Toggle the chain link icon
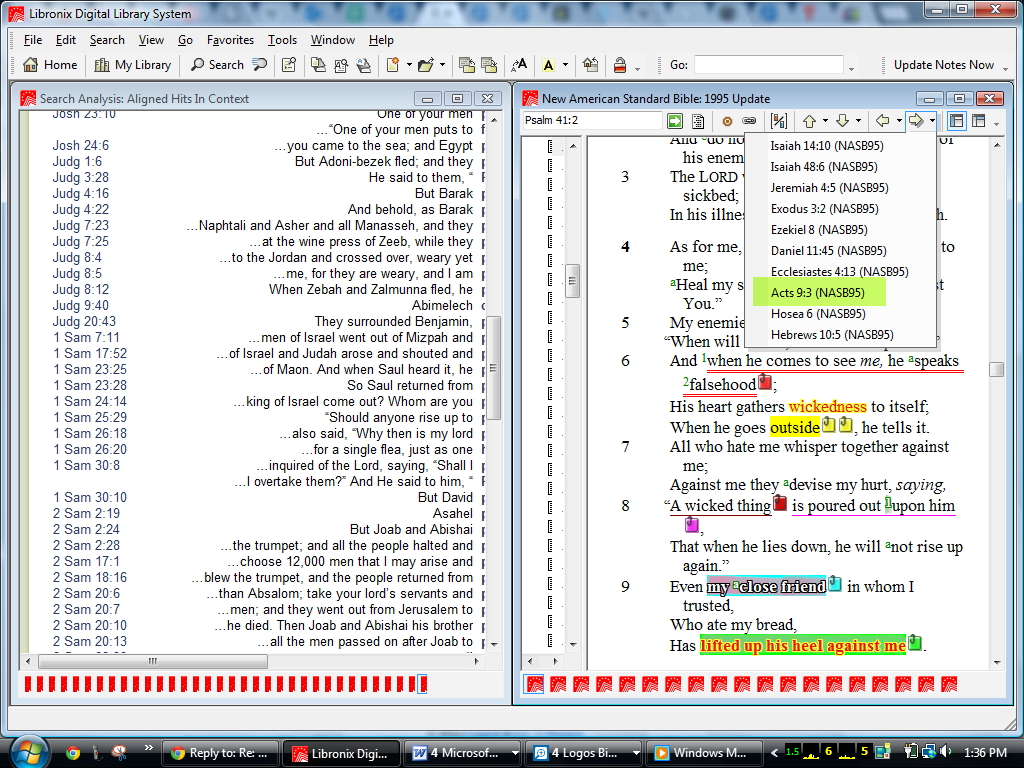Image resolution: width=1024 pixels, height=768 pixels. (749, 121)
